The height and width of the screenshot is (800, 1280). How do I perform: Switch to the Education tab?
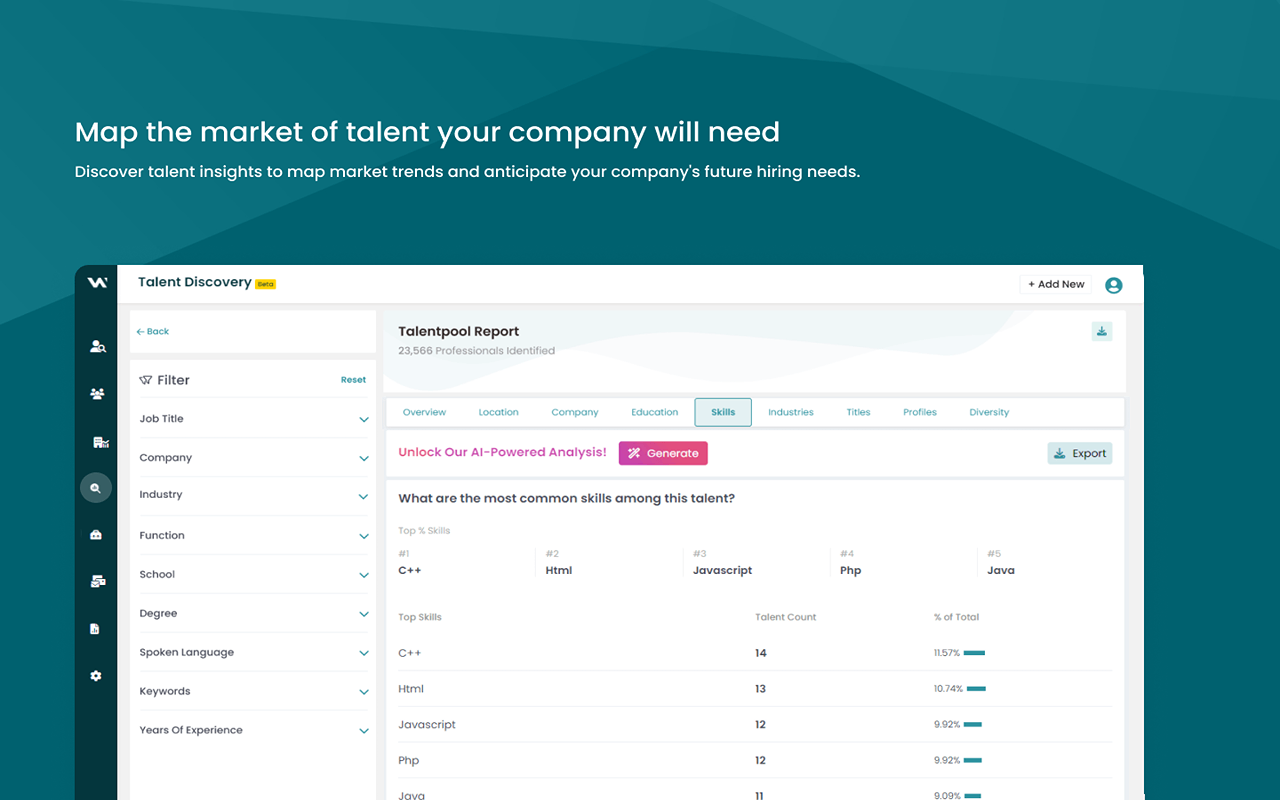coord(654,411)
